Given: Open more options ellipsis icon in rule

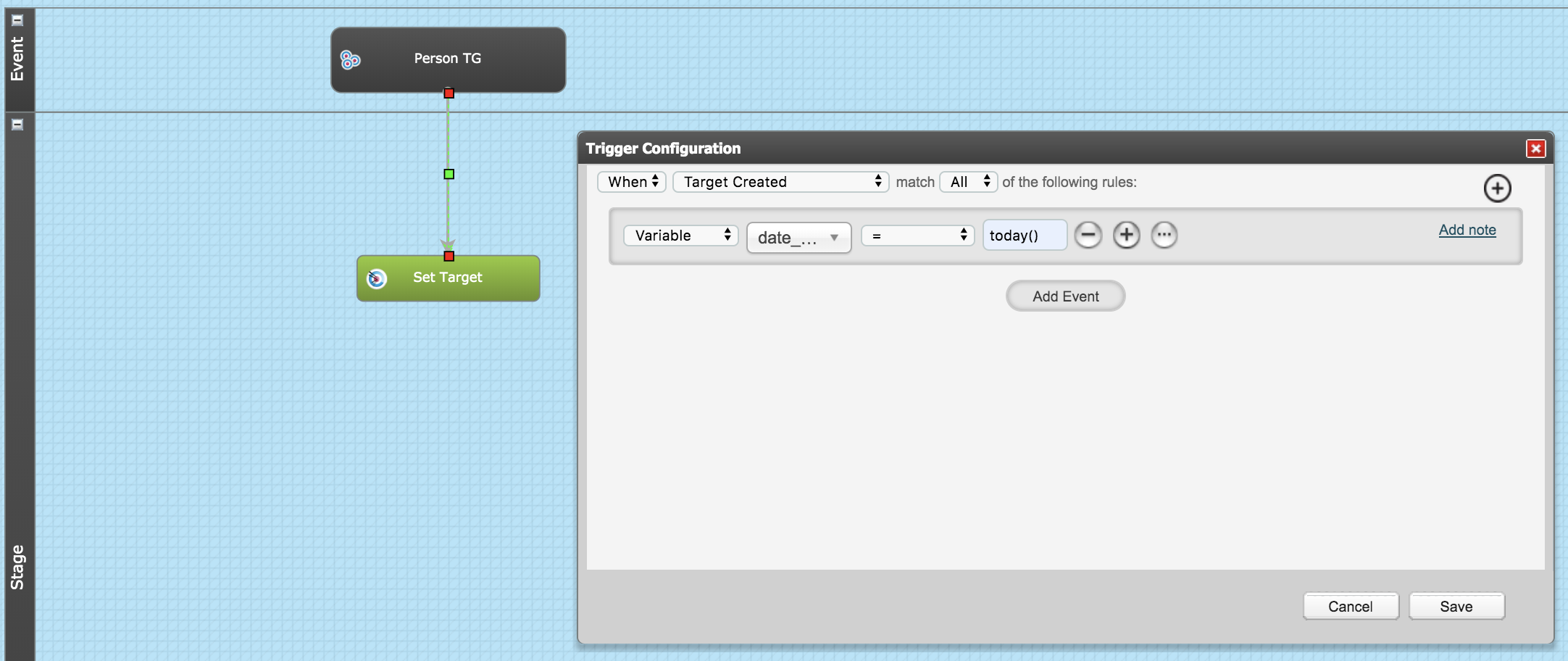Looking at the screenshot, I should click(1164, 235).
